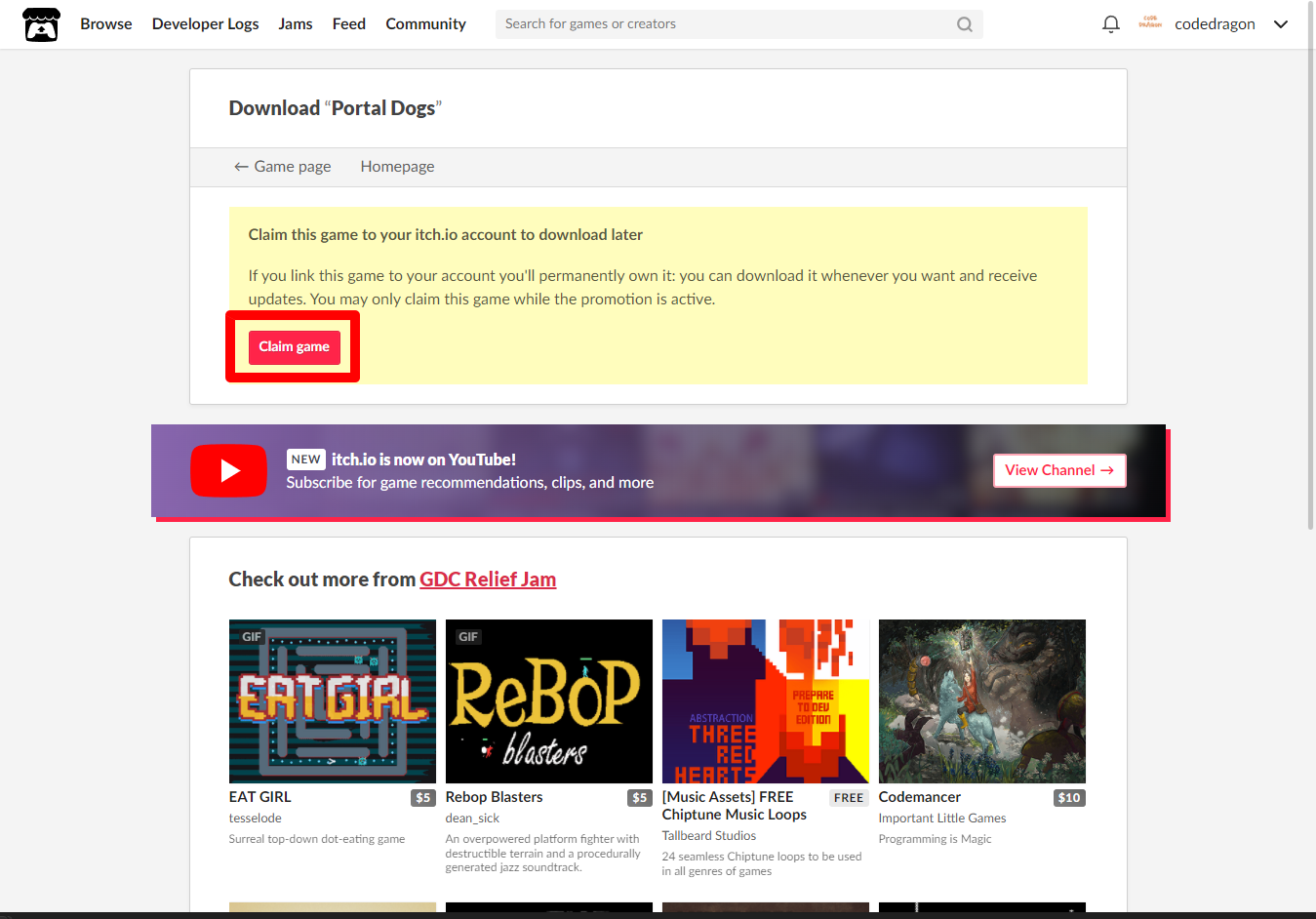Click 'itch.io is now on YouTube!' headline
The width and height of the screenshot is (1316, 919).
(x=423, y=459)
